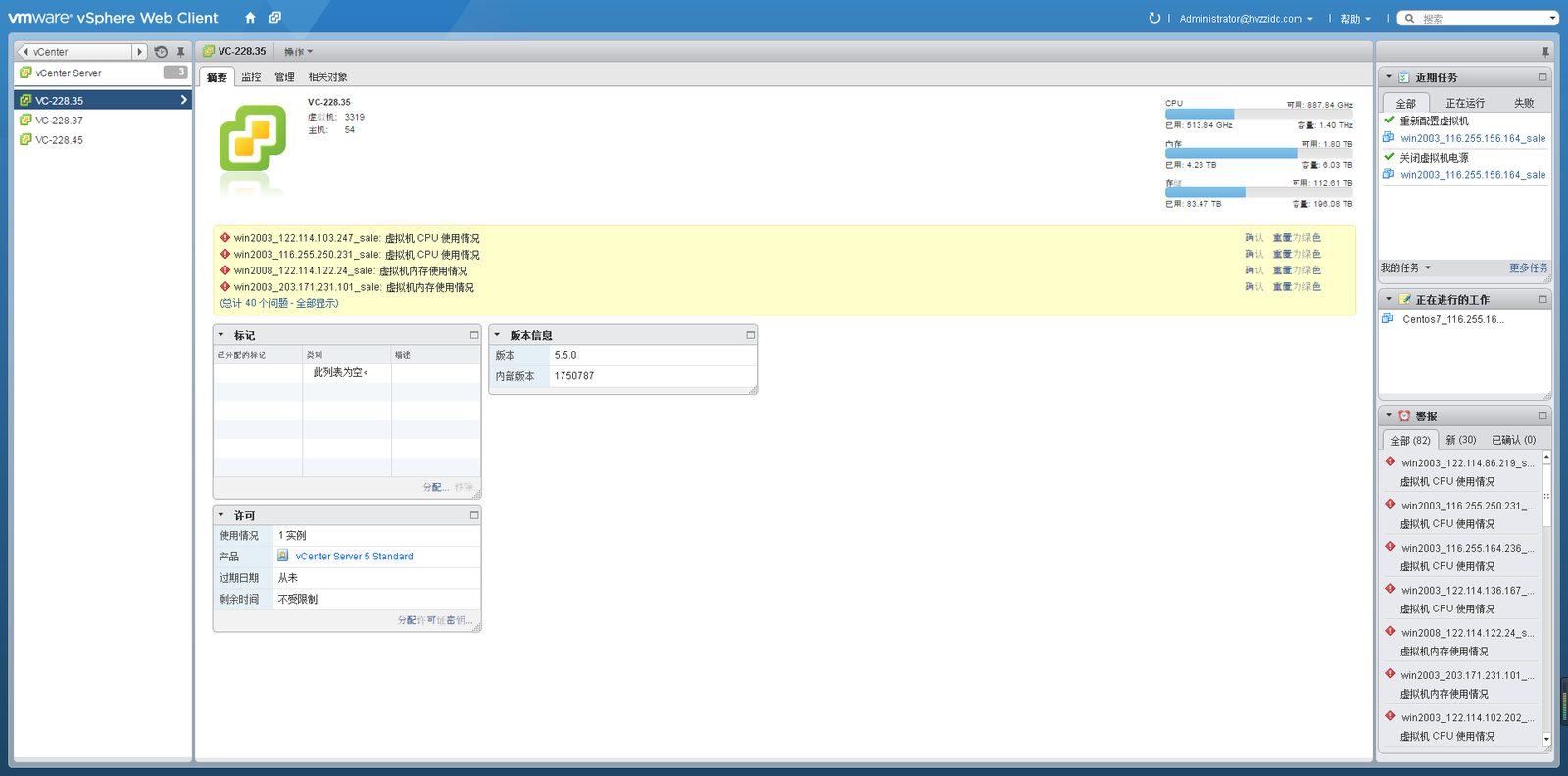Click the Alarms clock icon

click(x=1404, y=415)
